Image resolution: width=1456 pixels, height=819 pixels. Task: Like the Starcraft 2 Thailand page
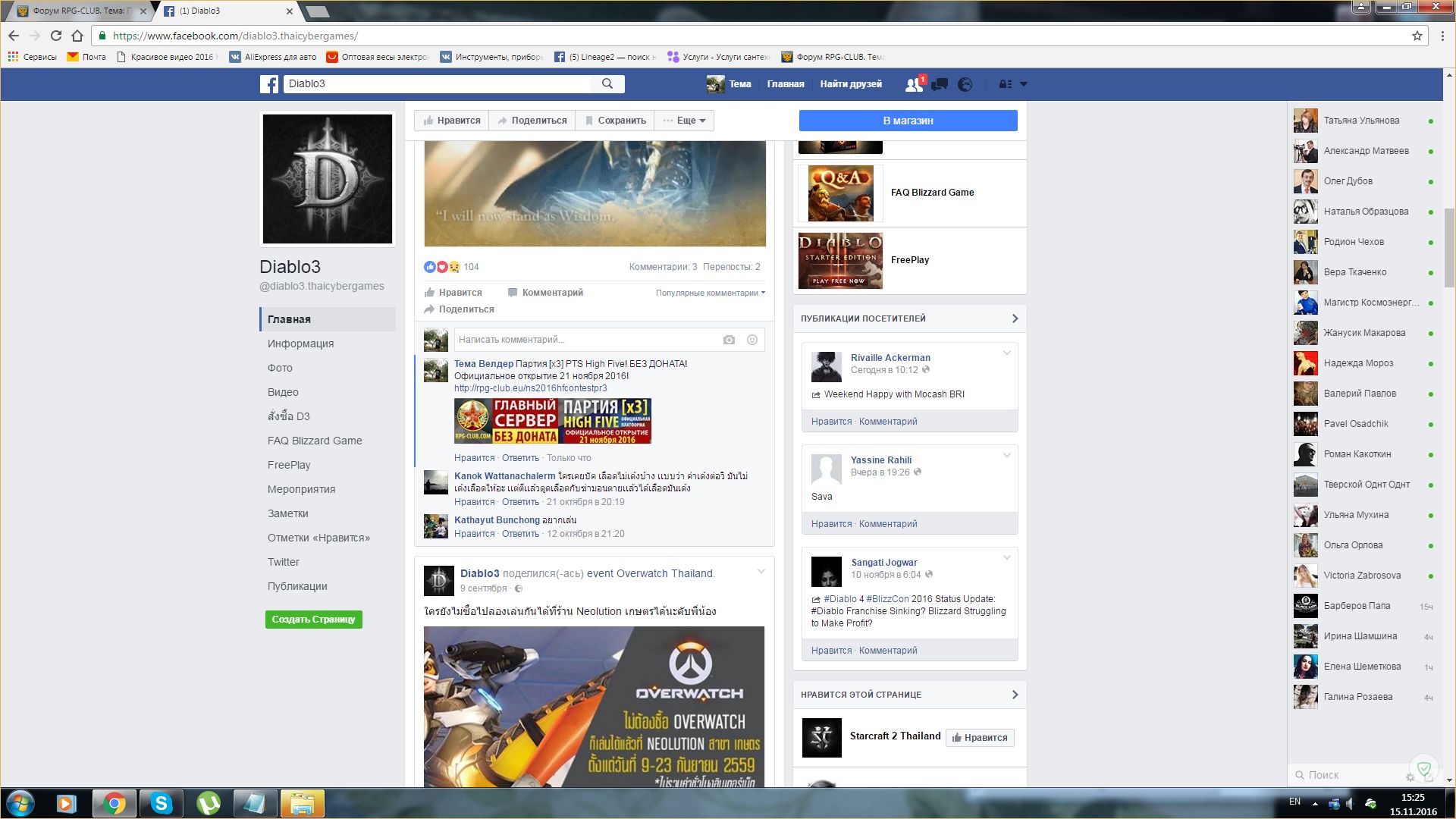[980, 737]
